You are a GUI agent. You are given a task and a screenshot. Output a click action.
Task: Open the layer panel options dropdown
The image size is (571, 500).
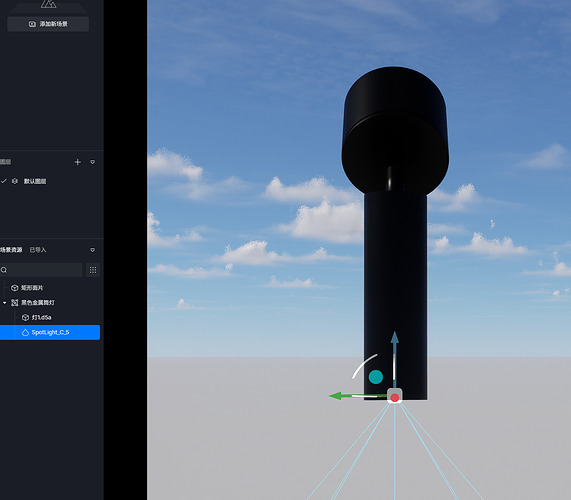coord(92,162)
